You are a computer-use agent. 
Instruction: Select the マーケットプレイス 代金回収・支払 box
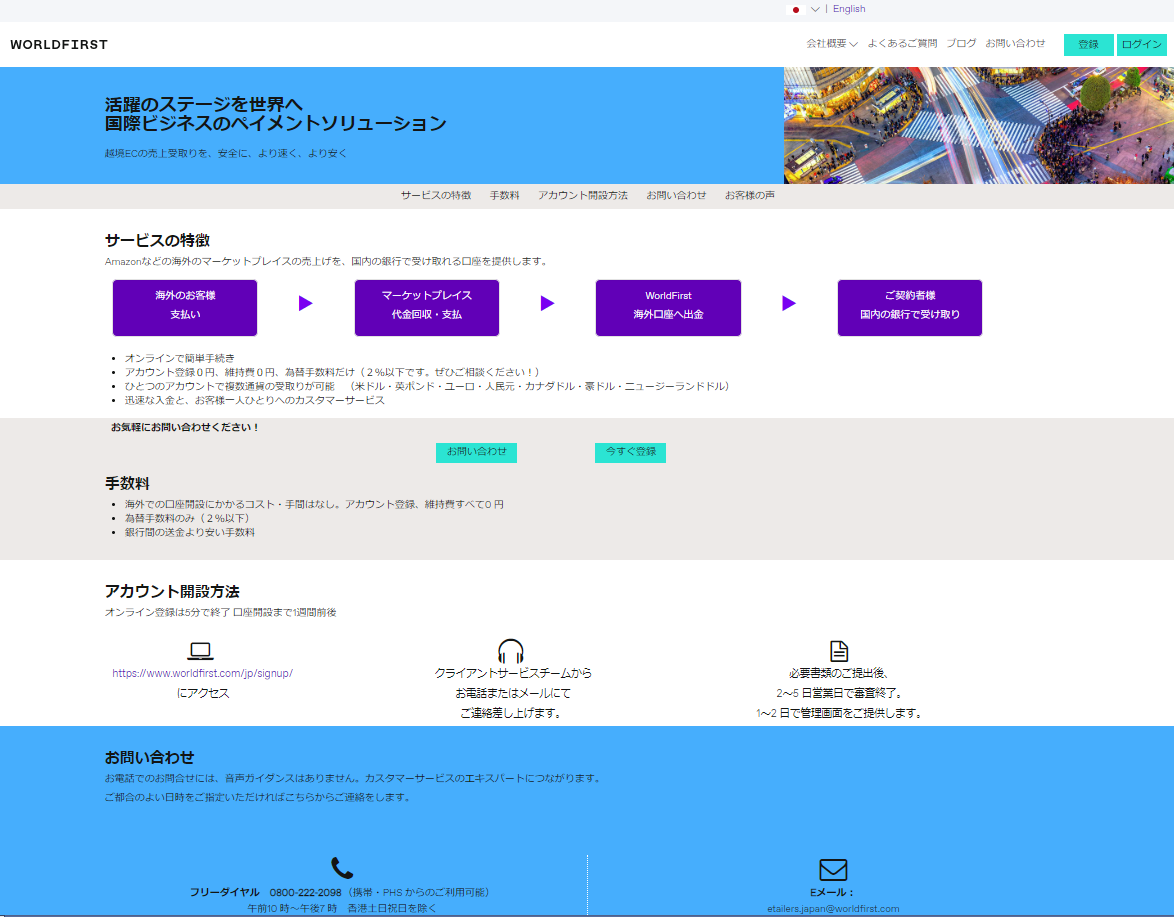pos(427,308)
